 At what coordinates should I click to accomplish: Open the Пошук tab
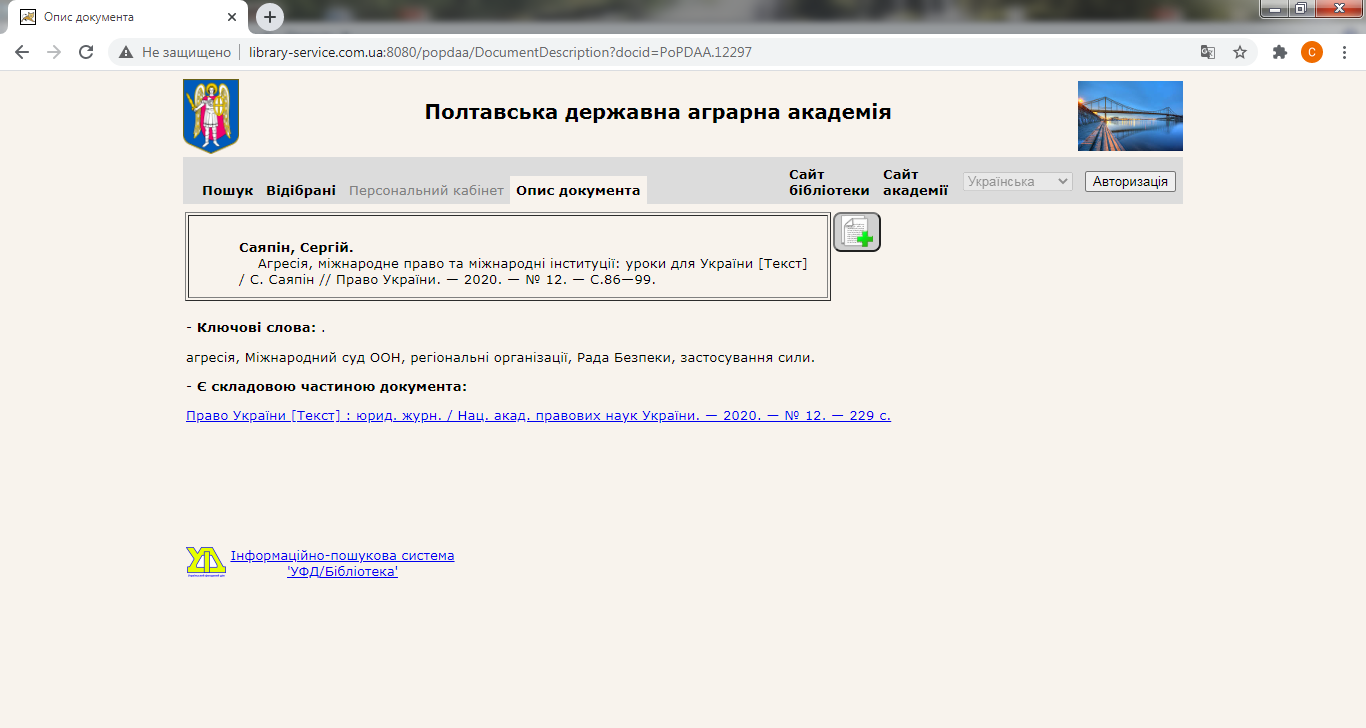coord(228,190)
